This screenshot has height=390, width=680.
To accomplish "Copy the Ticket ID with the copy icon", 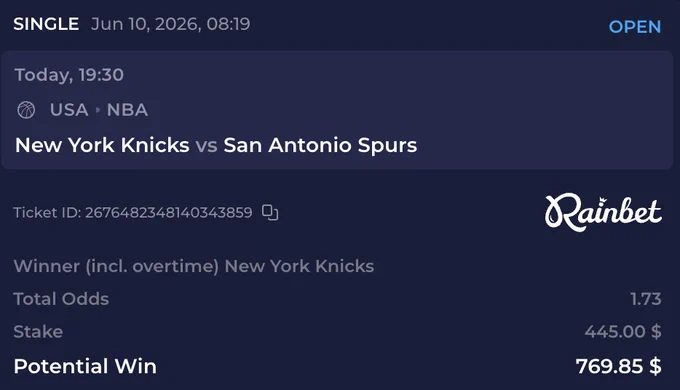I will pyautogui.click(x=270, y=213).
